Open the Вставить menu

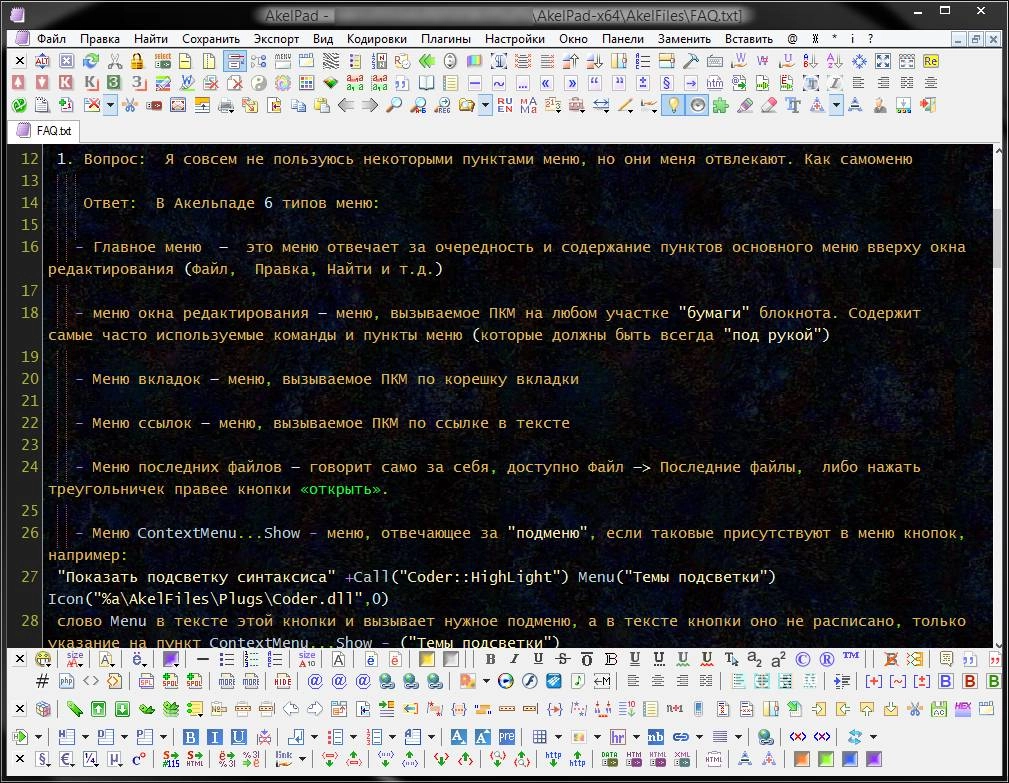point(749,39)
